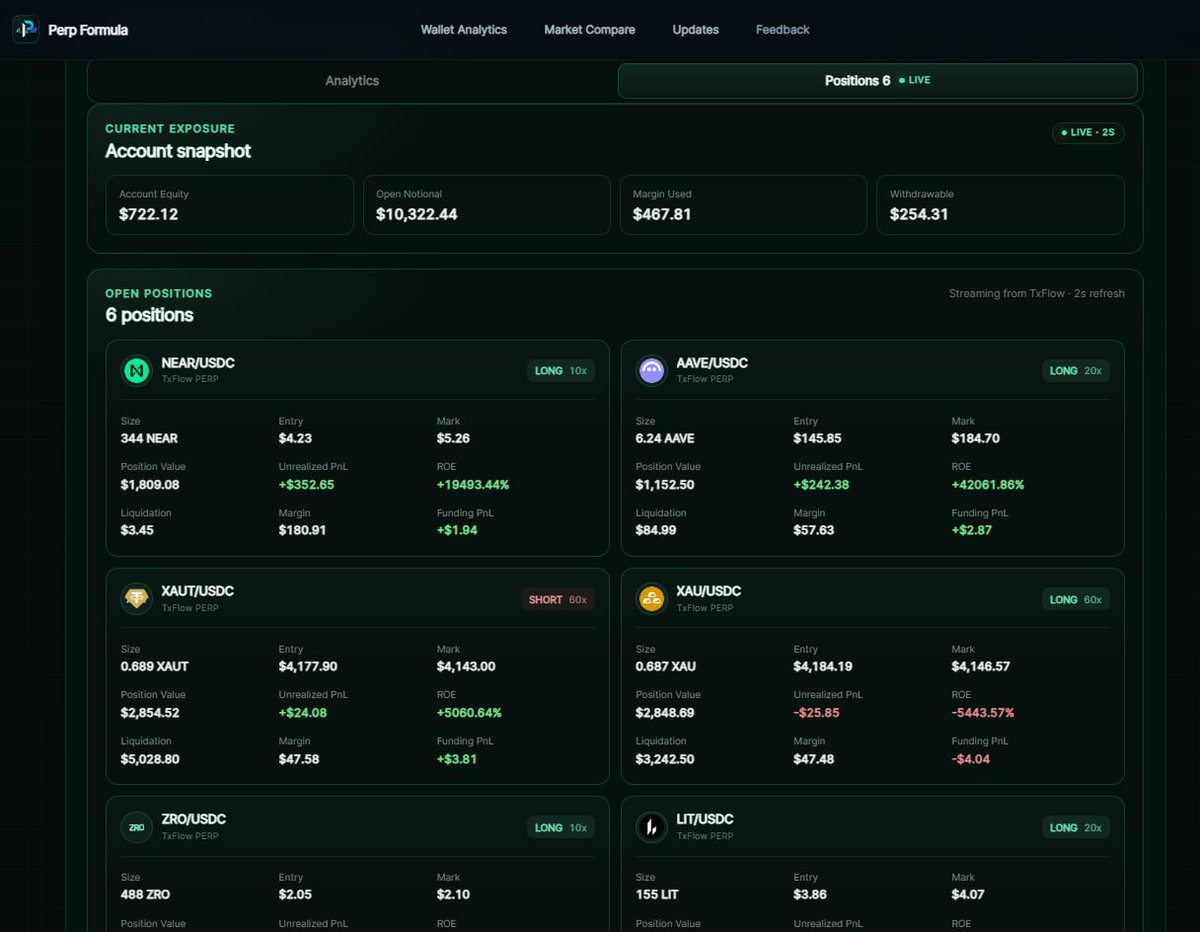Viewport: 1200px width, 932px height.
Task: Click the AAVE LONG 20x badge
Action: pos(1076,371)
